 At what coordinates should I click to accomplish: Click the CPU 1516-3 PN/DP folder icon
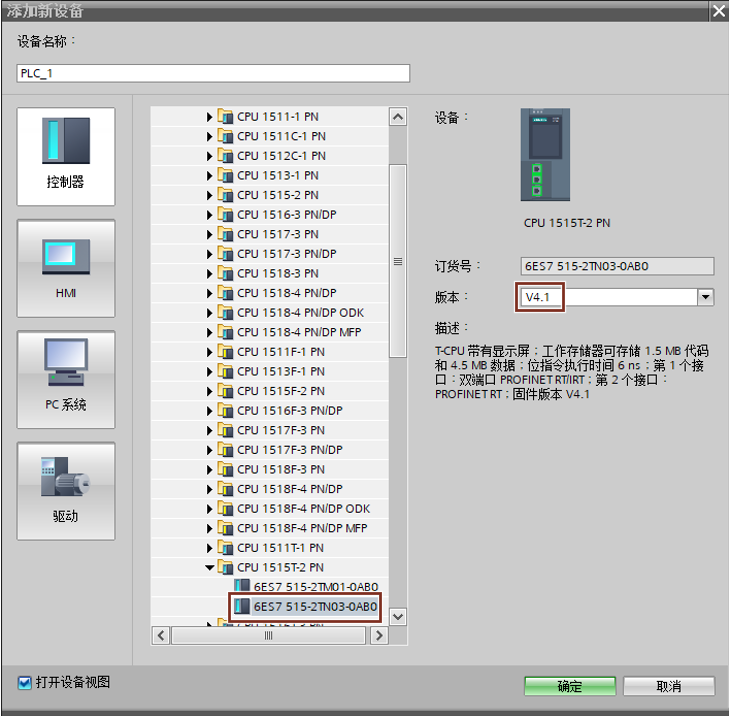tap(225, 214)
